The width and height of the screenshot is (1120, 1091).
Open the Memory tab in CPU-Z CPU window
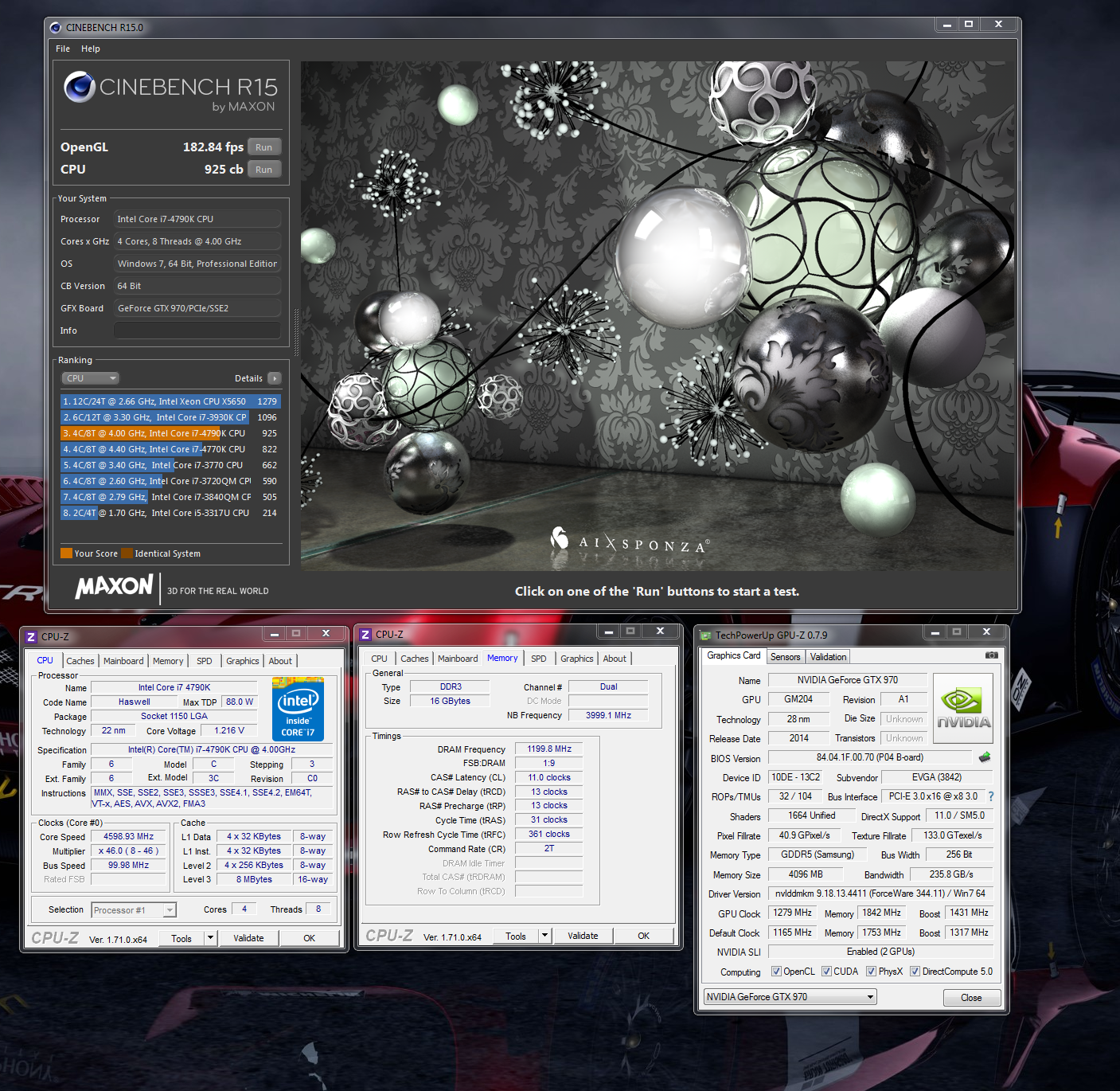coord(168,661)
